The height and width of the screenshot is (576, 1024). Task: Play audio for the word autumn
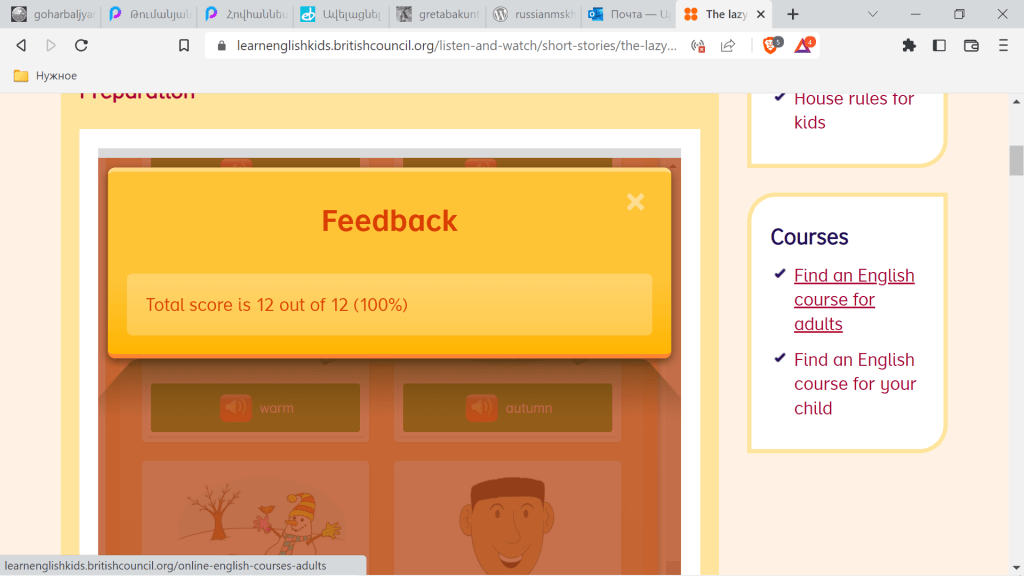click(481, 408)
